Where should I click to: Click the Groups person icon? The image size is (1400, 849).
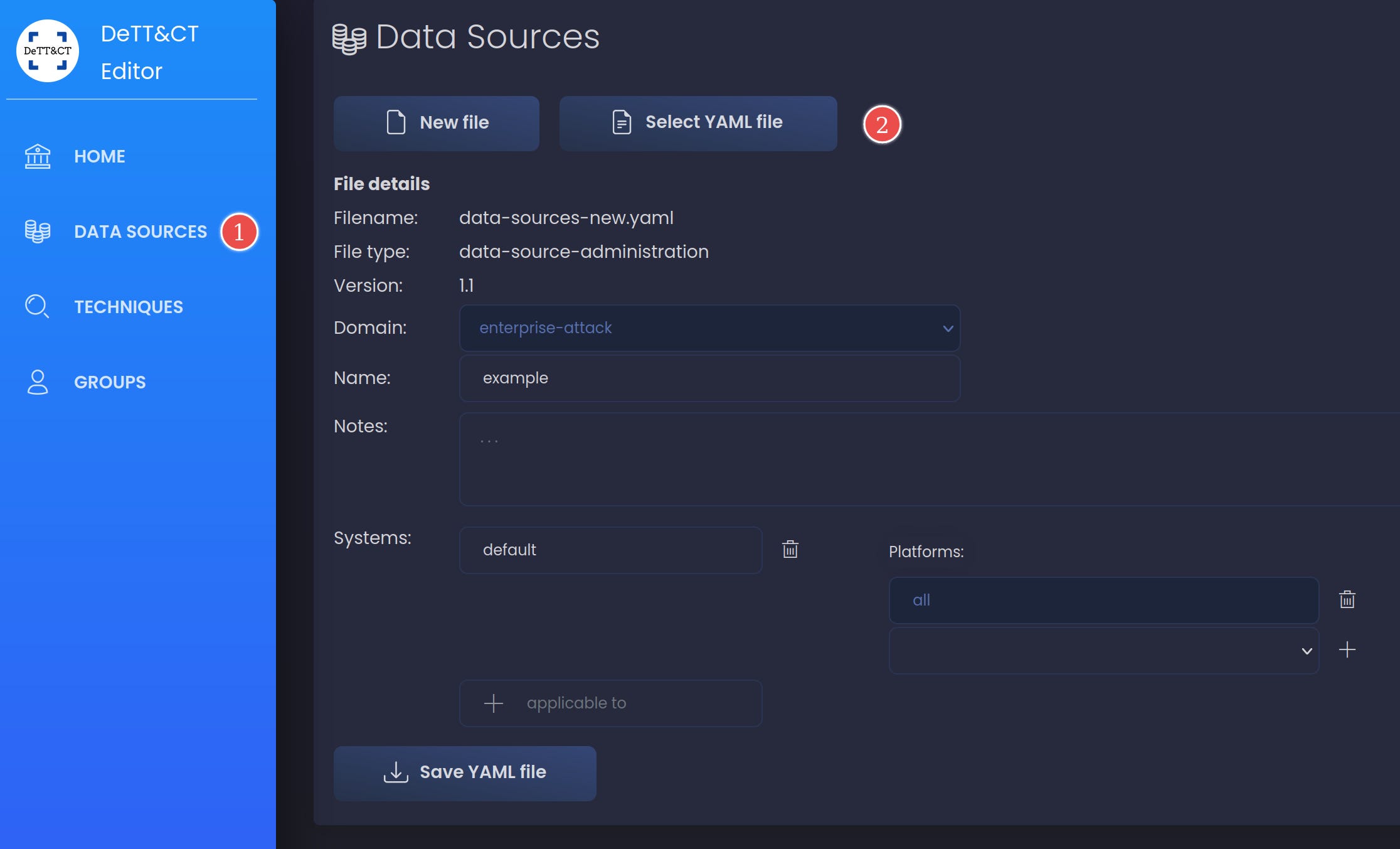point(37,382)
